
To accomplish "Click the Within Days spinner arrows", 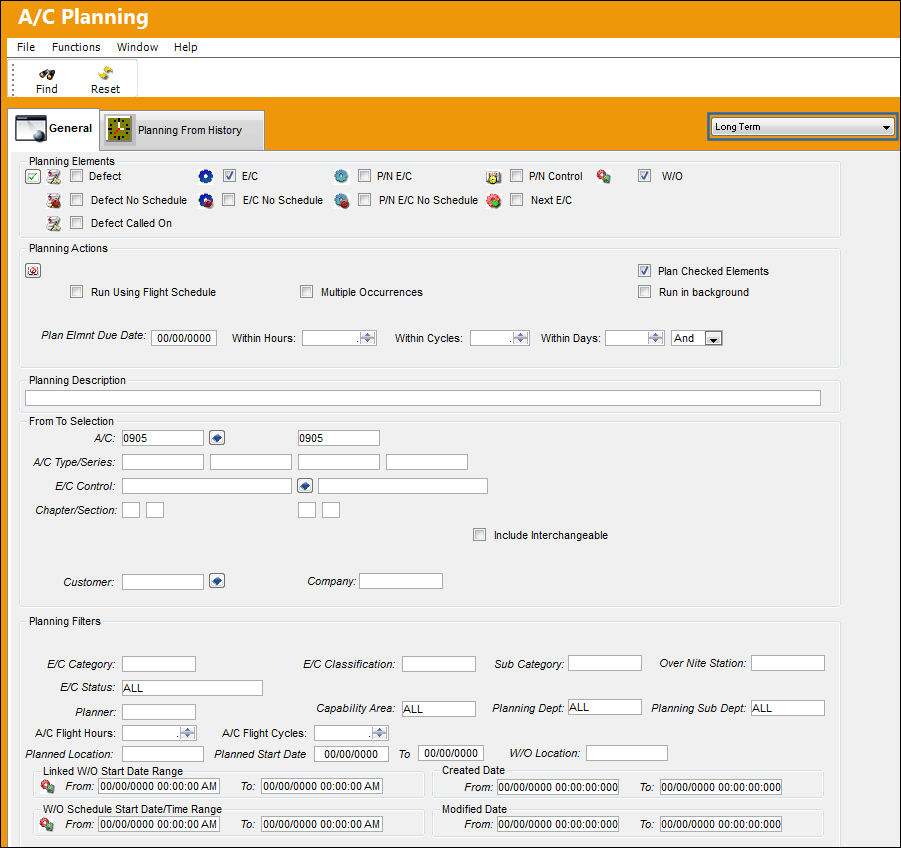I will pyautogui.click(x=656, y=338).
